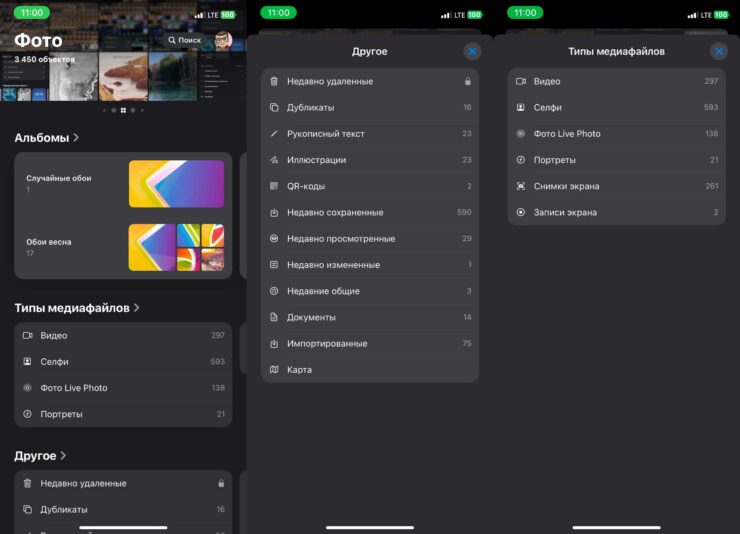Select the Недавно сохраненные row
The width and height of the screenshot is (740, 534).
(x=370, y=212)
